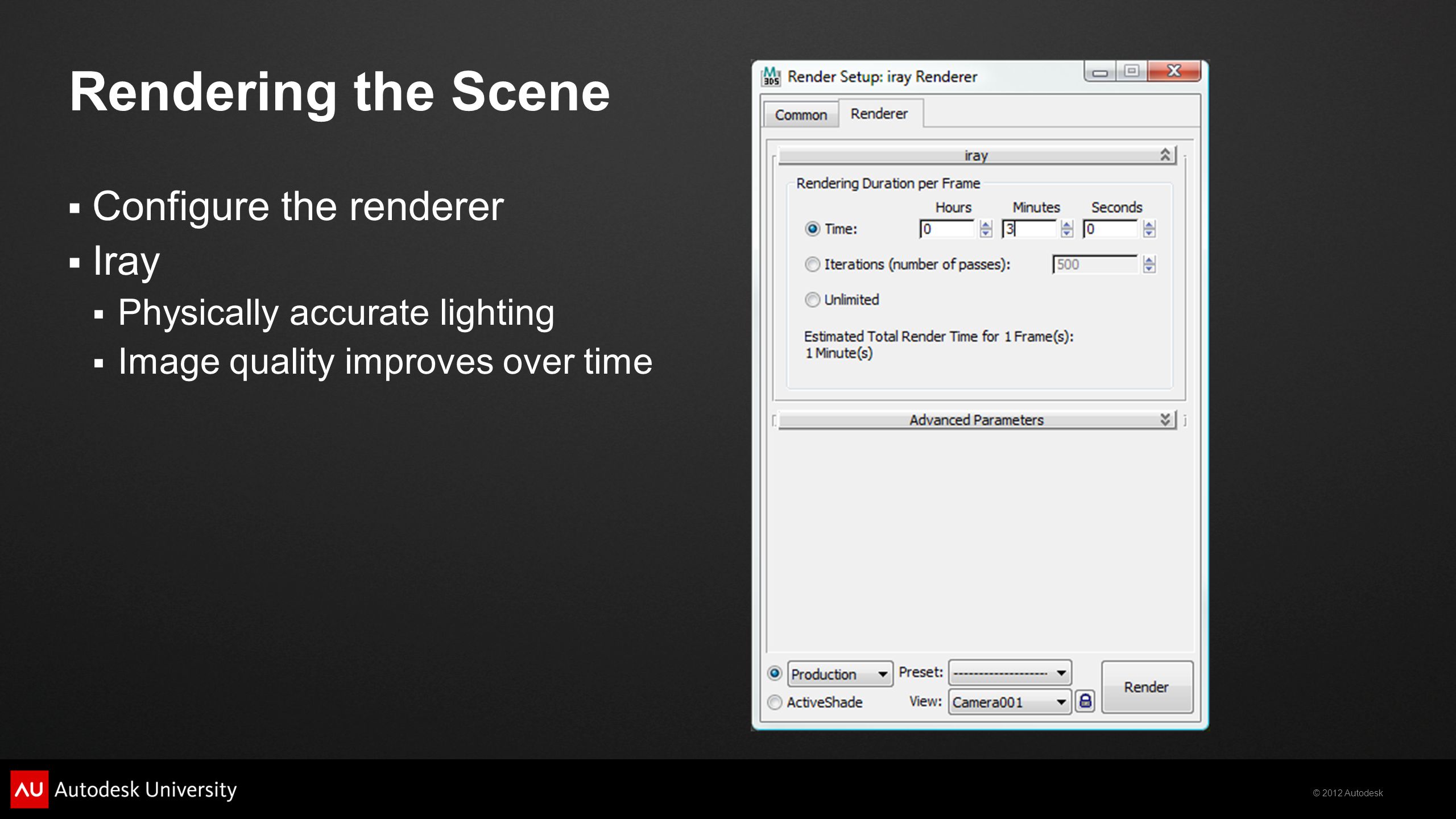Open the View dropdown showing Camera001
This screenshot has height=819, width=1456.
pos(1010,702)
